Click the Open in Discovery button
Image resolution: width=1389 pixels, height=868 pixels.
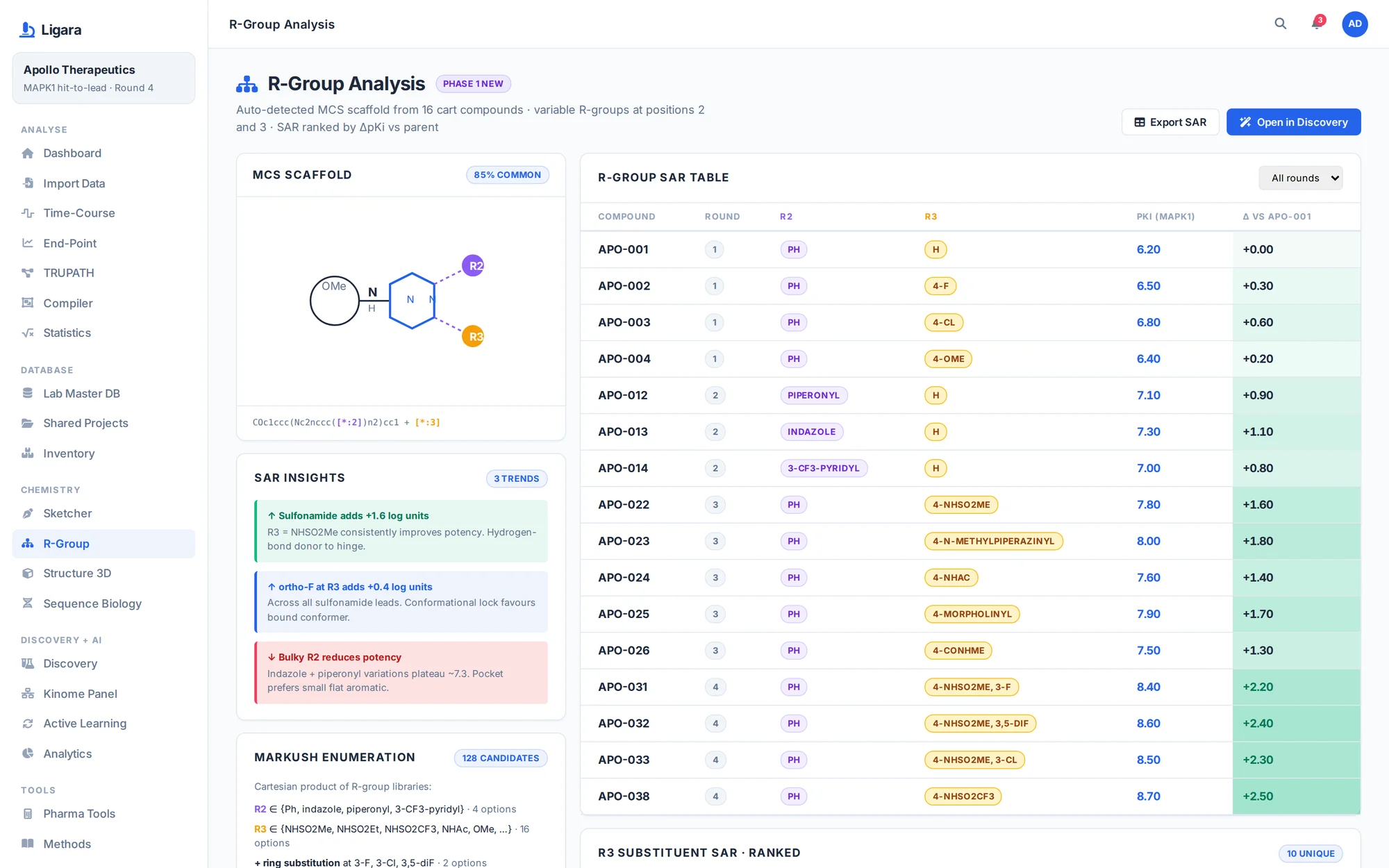tap(1293, 122)
